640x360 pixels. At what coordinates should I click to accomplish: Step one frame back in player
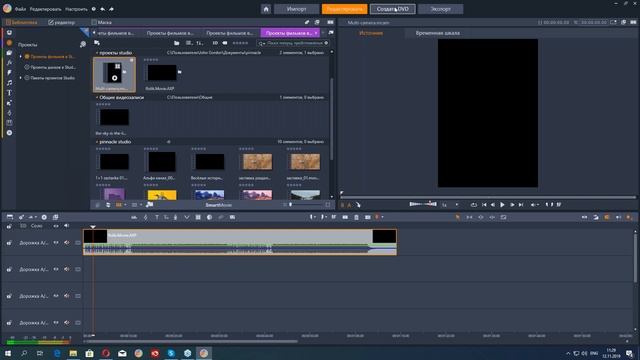coord(493,205)
